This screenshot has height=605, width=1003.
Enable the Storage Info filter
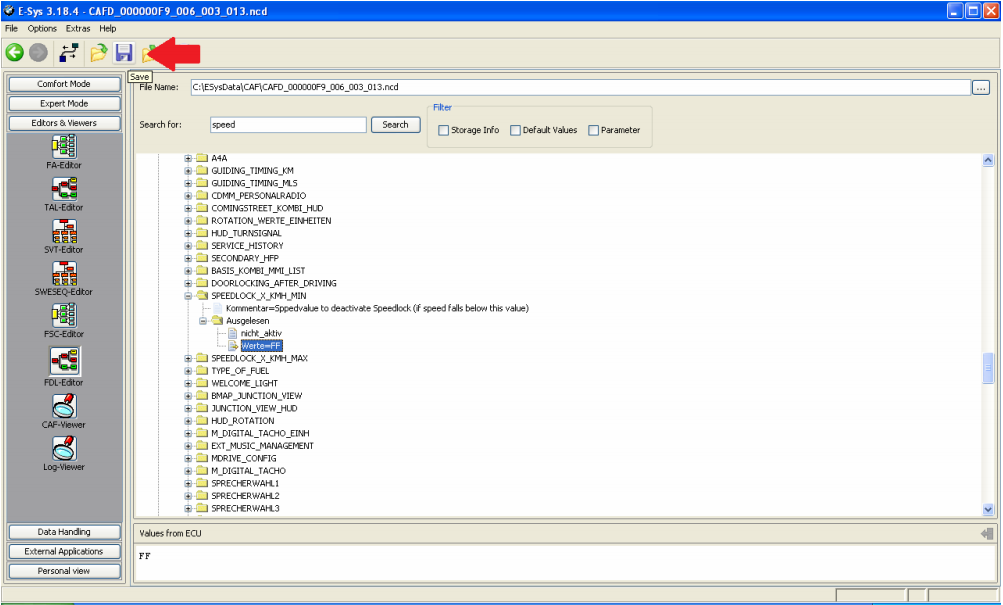pos(443,130)
